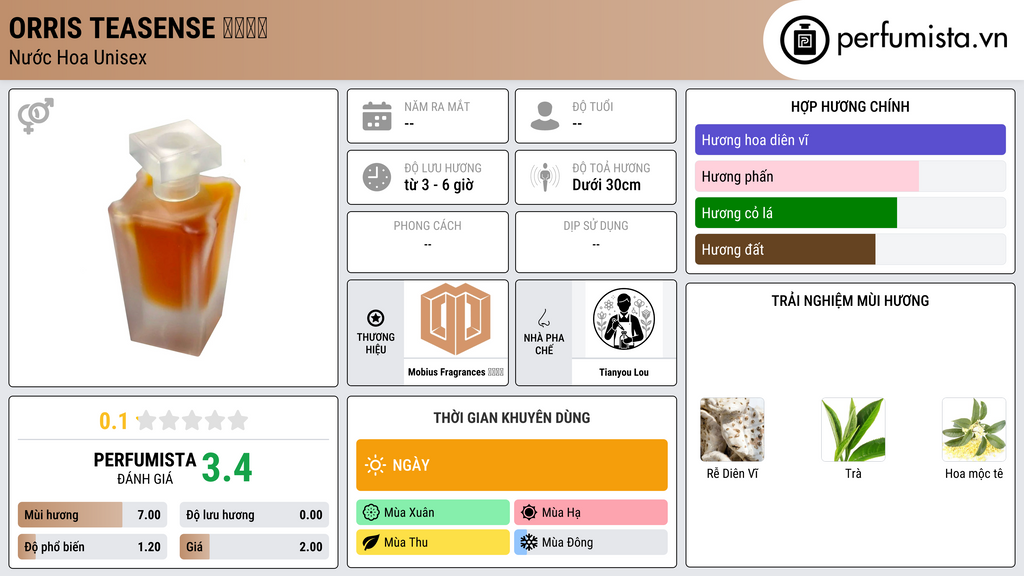Click the Hoa mộc tê note image

click(974, 430)
